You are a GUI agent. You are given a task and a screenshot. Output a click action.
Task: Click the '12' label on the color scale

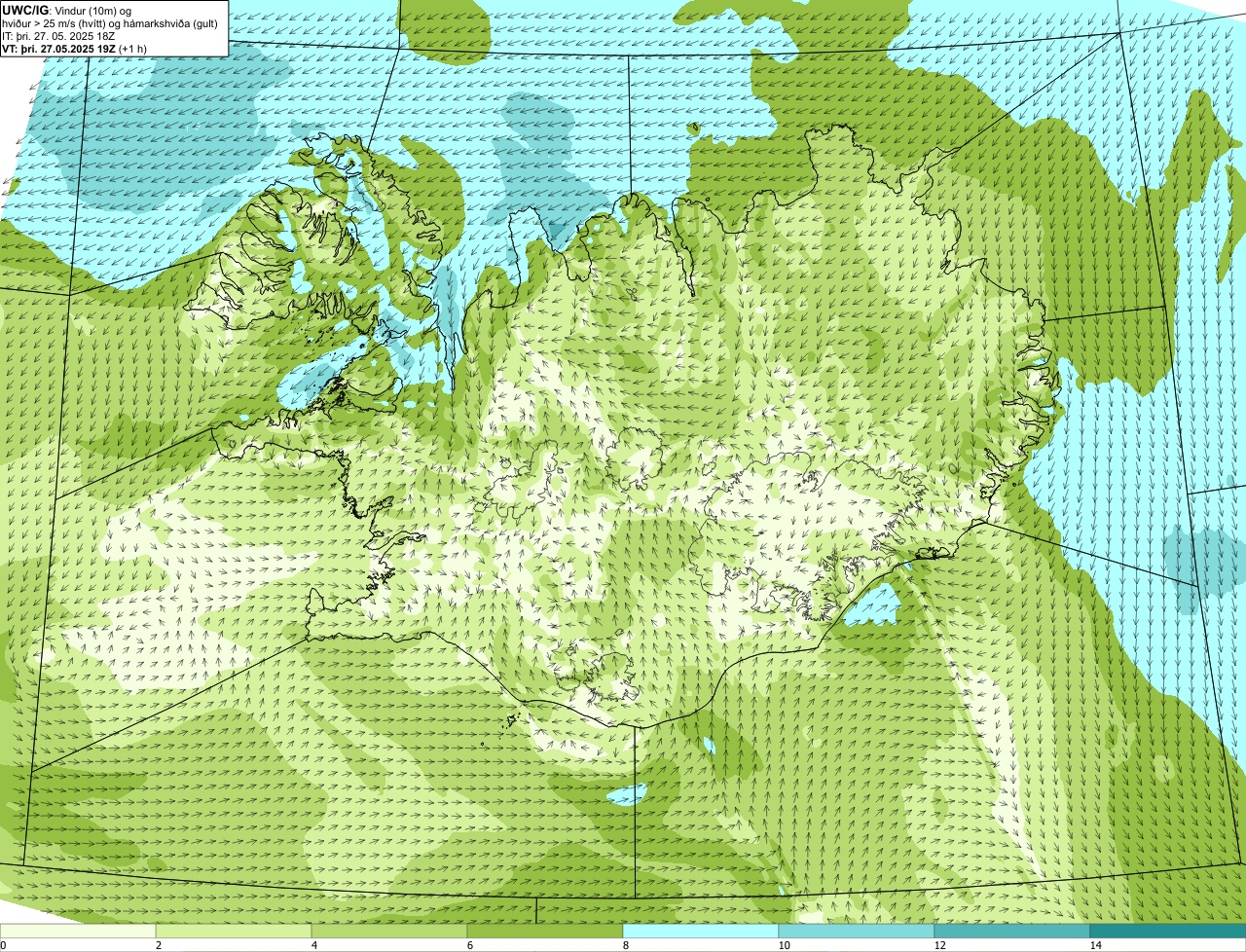(x=939, y=945)
